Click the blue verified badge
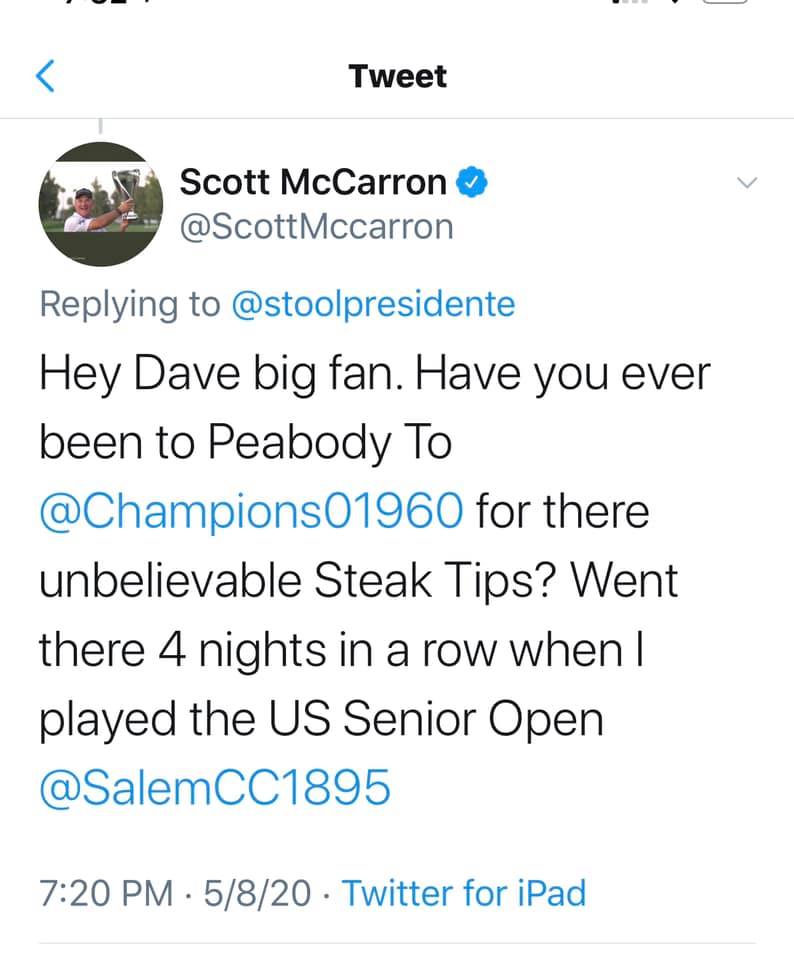 473,182
